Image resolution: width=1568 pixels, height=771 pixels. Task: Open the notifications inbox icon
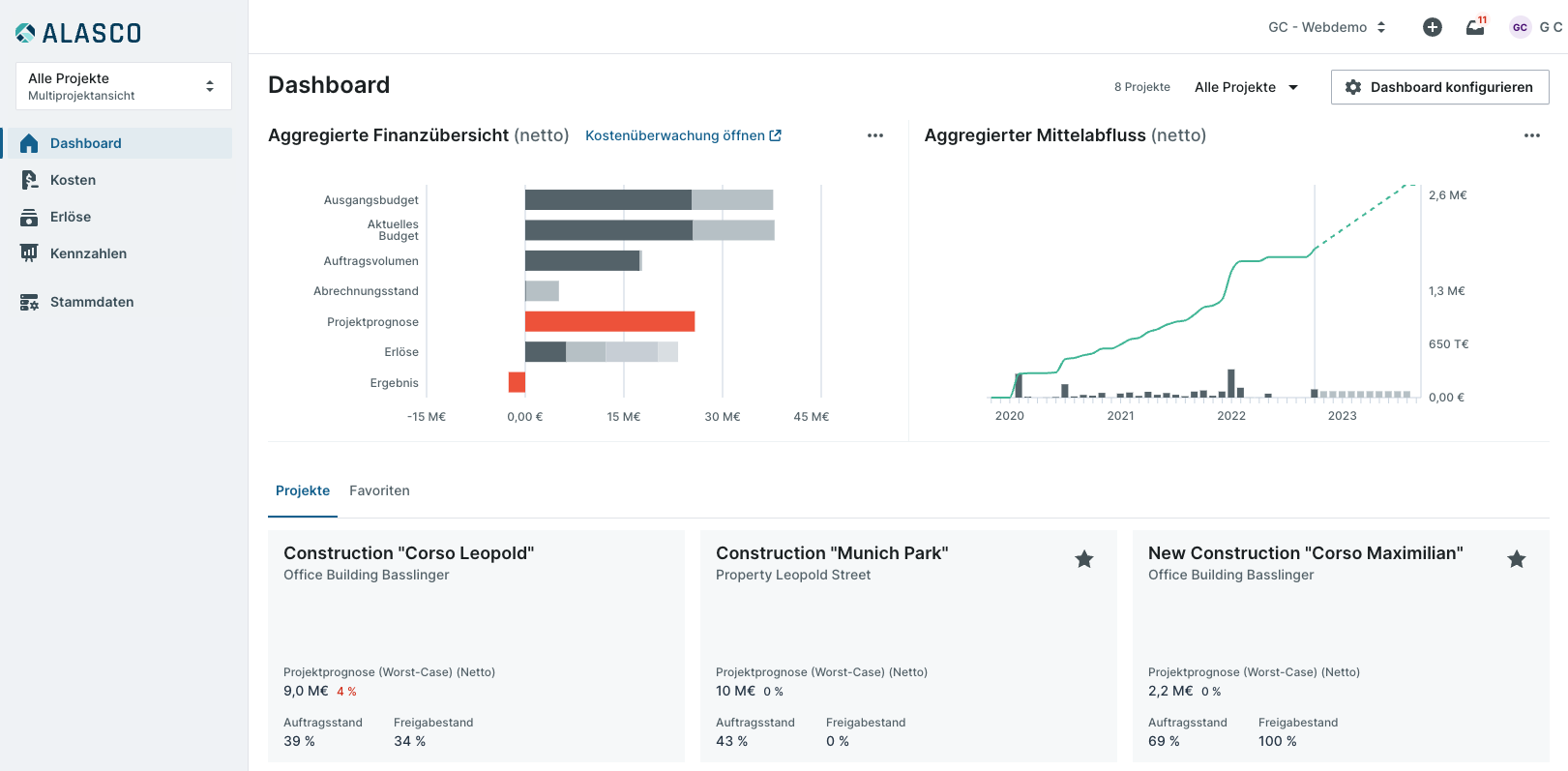point(1475,27)
